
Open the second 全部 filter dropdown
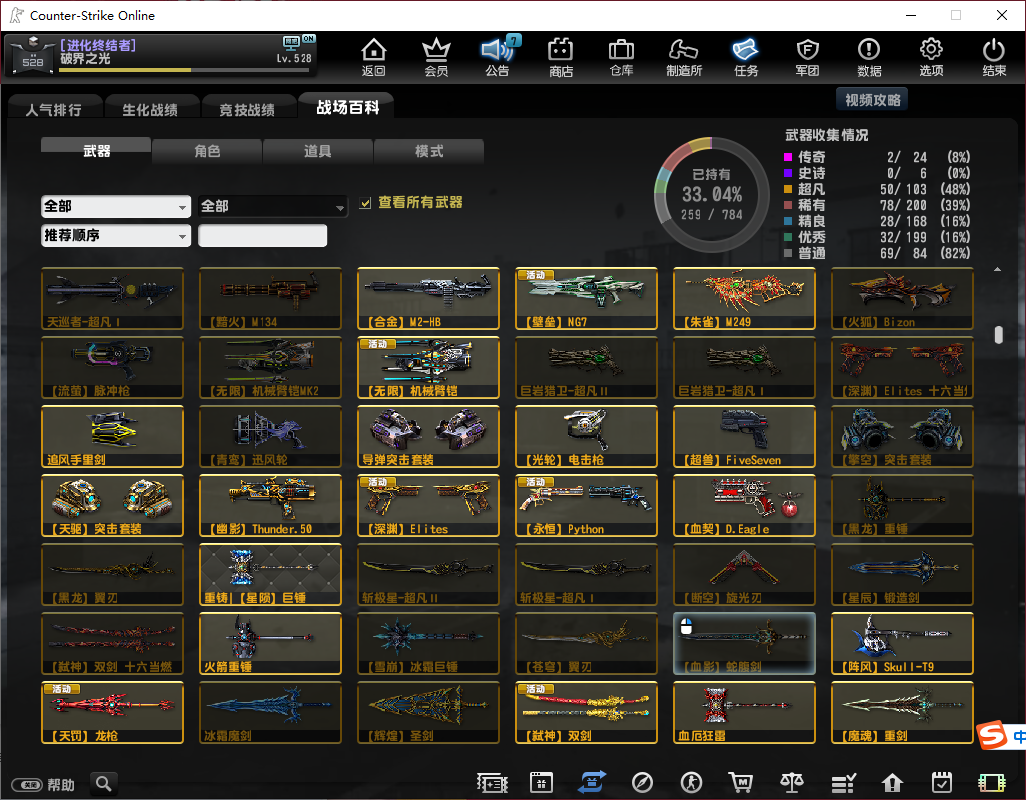tap(273, 206)
